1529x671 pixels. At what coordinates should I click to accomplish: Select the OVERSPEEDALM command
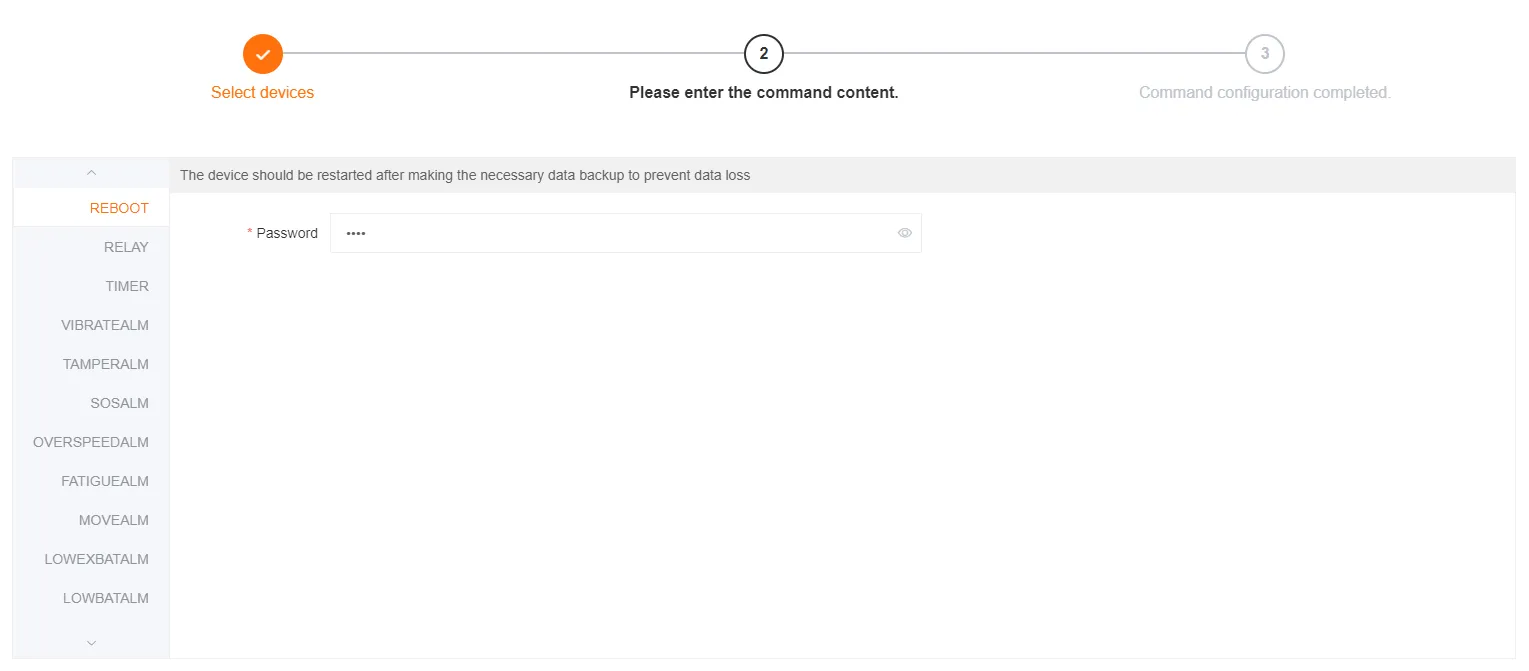pos(91,442)
